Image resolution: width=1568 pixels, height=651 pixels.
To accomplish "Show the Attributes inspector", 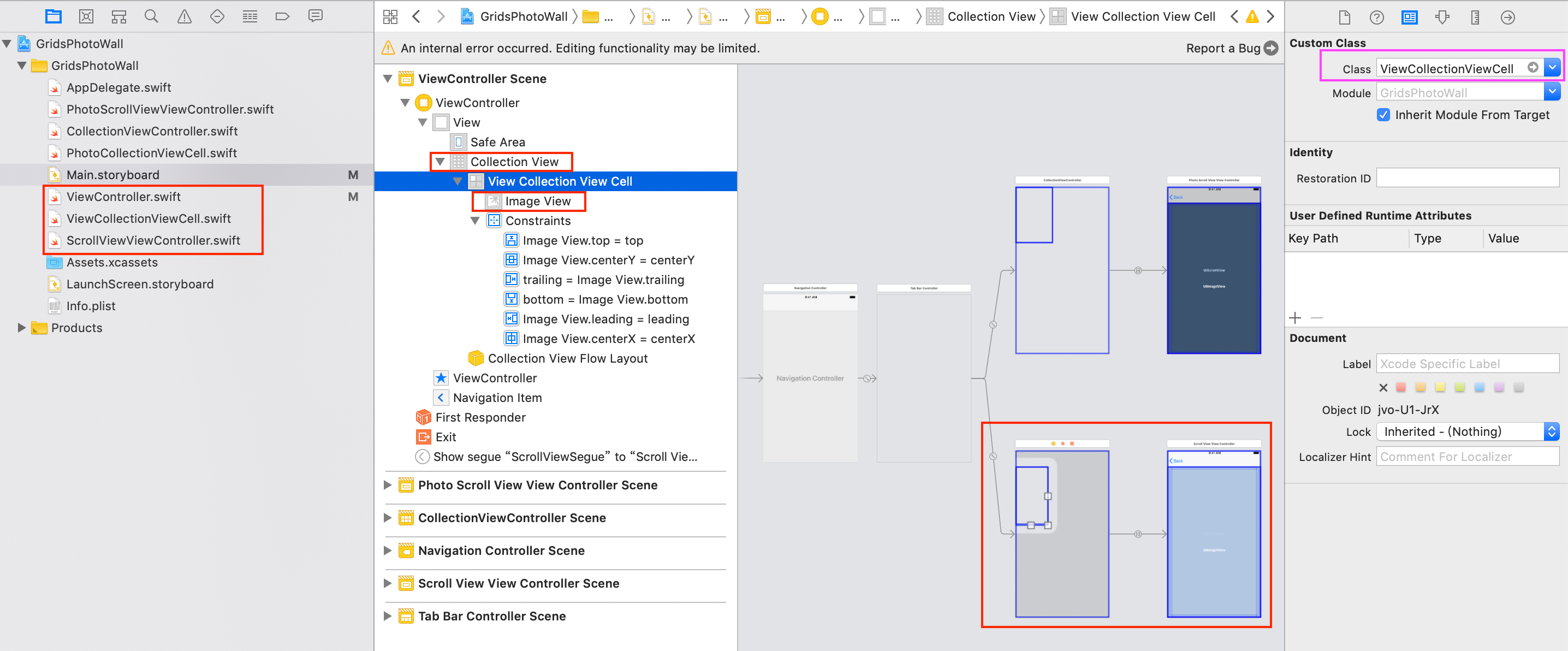I will (x=1442, y=17).
